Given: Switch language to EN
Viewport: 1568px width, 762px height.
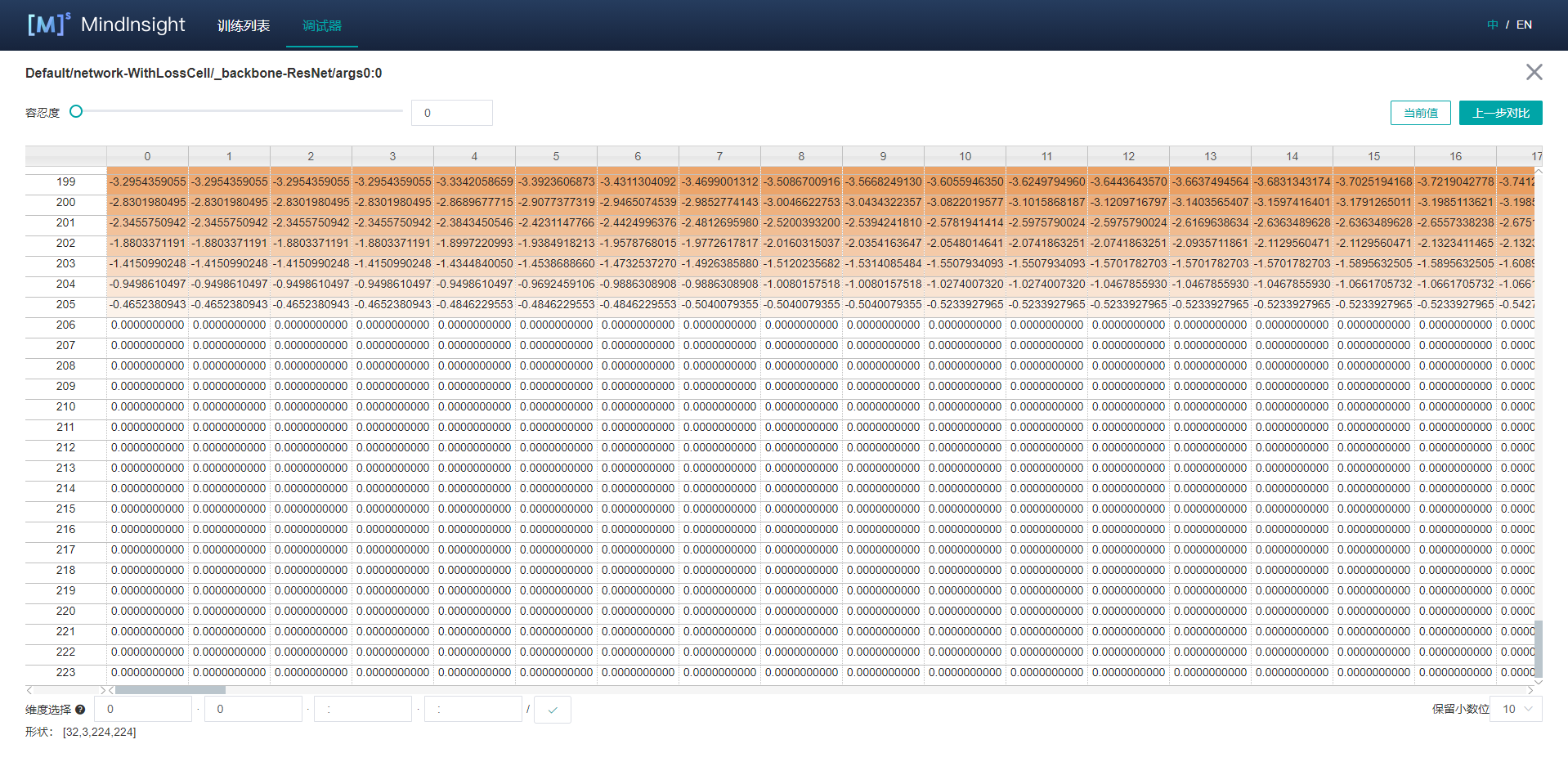Looking at the screenshot, I should [1524, 25].
